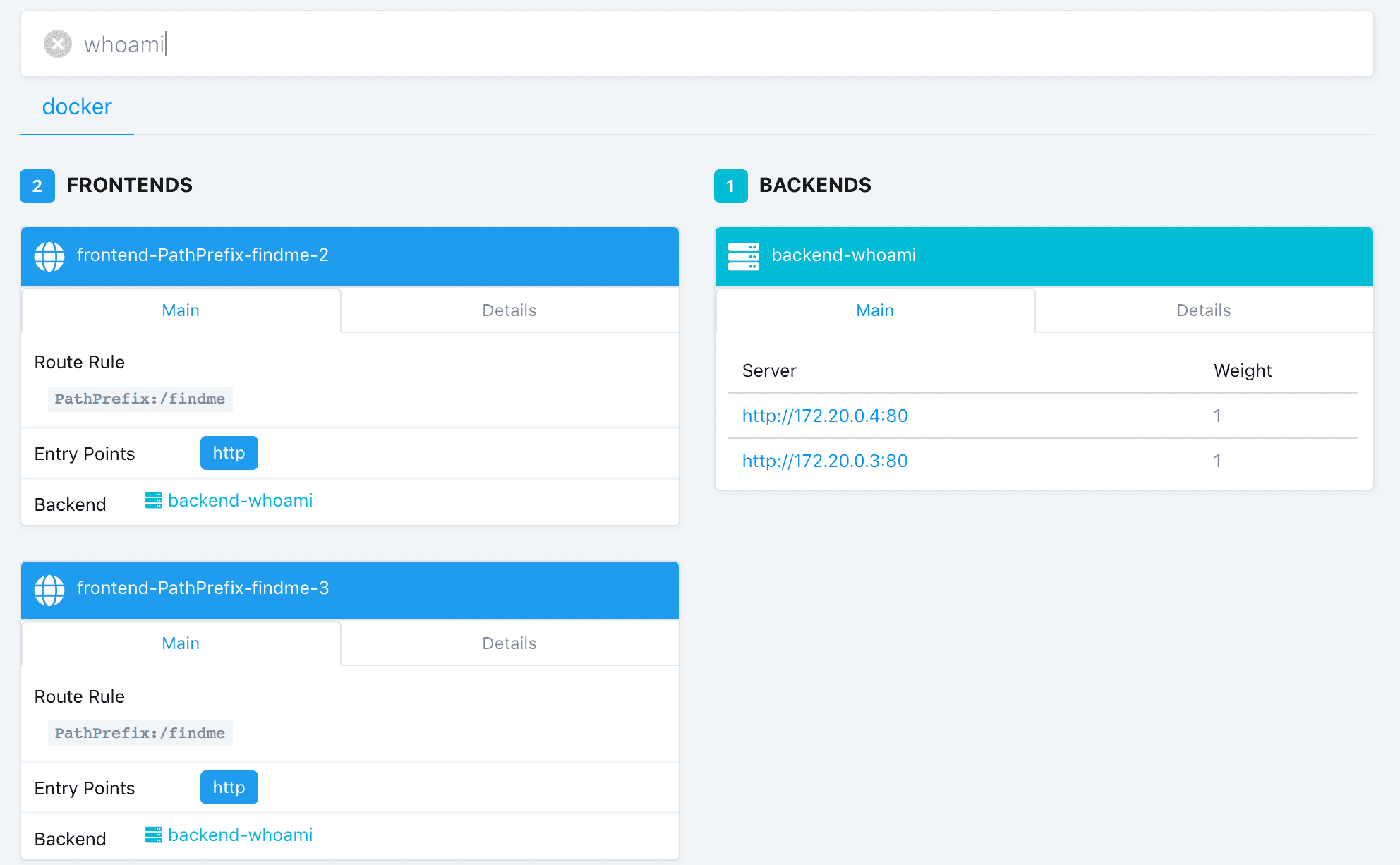Click the globe icon on frontend-PathPrefix-findme-2
This screenshot has height=865, width=1400.
pos(49,256)
